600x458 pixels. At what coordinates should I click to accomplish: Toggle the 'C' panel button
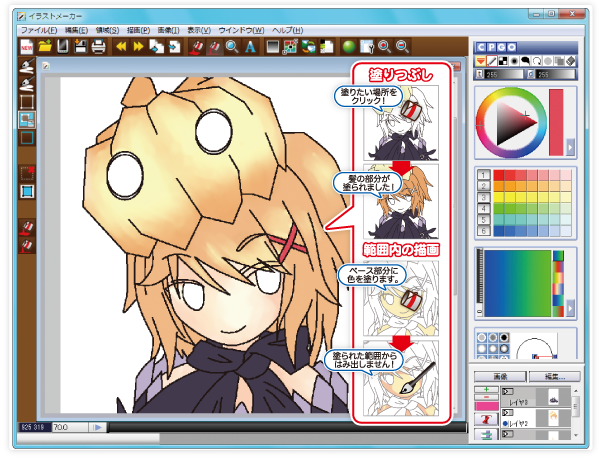[x=480, y=47]
